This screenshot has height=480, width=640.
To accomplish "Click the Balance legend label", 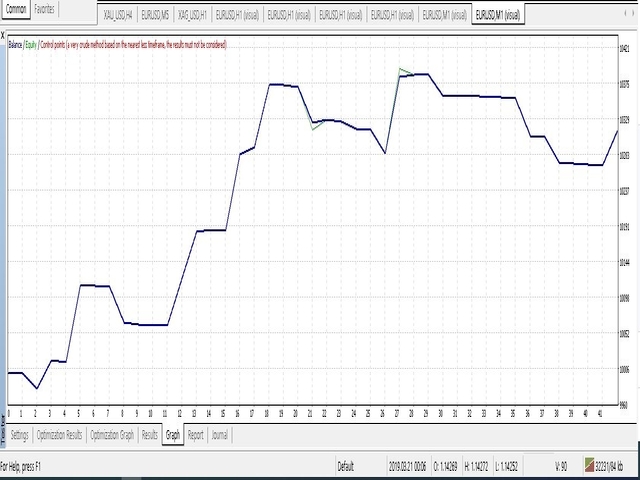I will (x=15, y=45).
